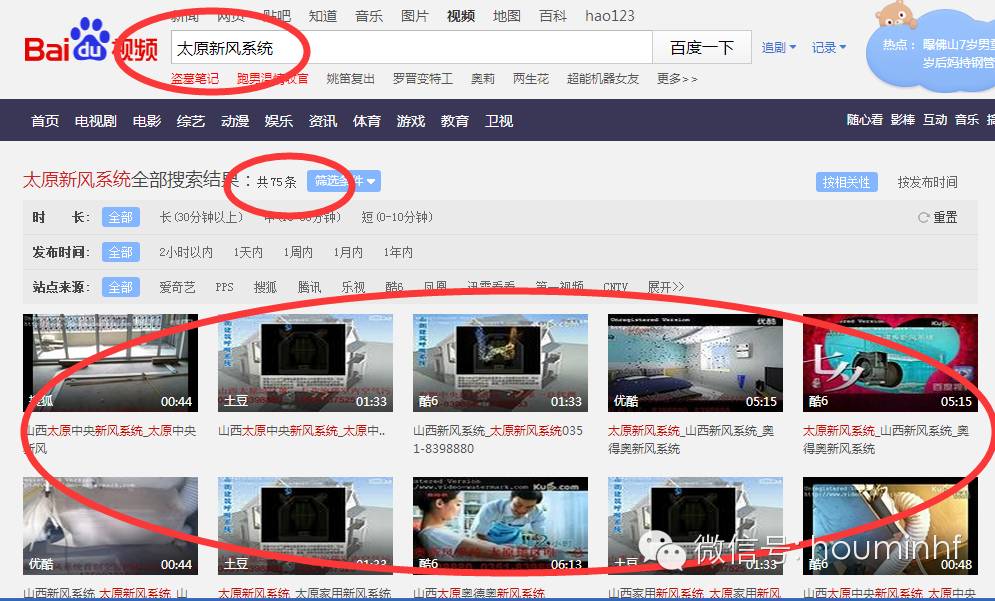
Task: Open the 卫视 navigation tab
Action: tap(499, 121)
